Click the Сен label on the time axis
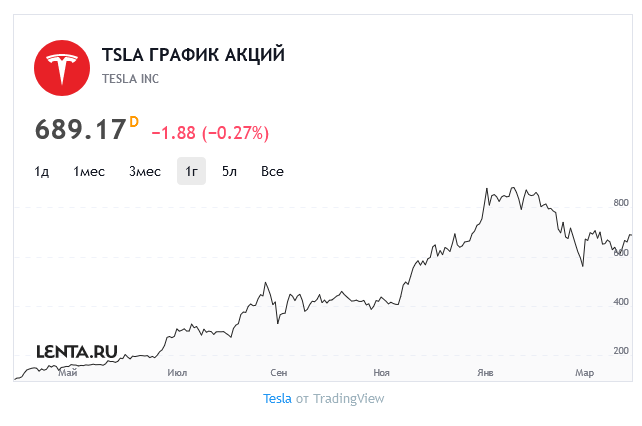 pos(279,373)
